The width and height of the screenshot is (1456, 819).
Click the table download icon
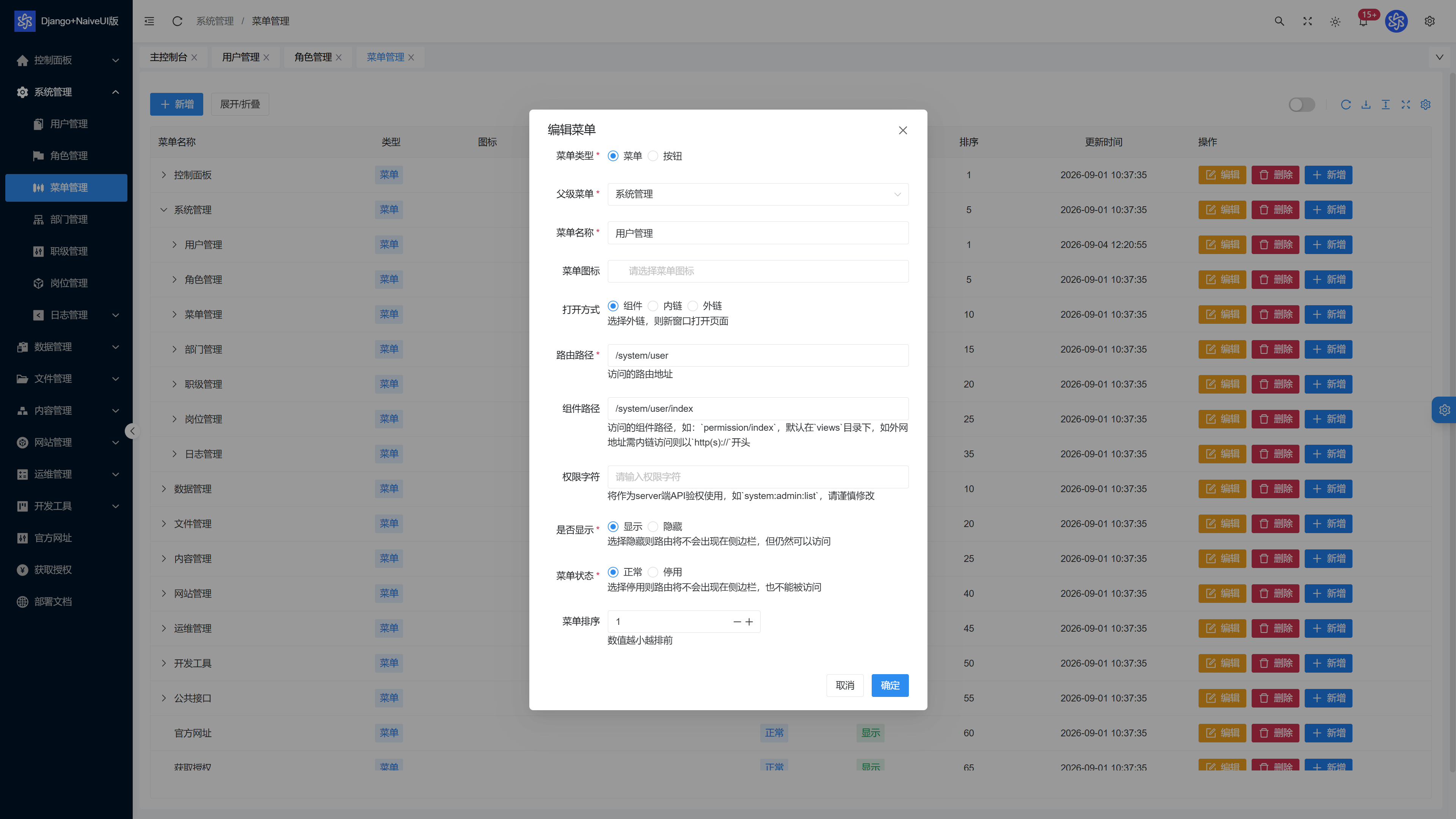click(x=1365, y=105)
